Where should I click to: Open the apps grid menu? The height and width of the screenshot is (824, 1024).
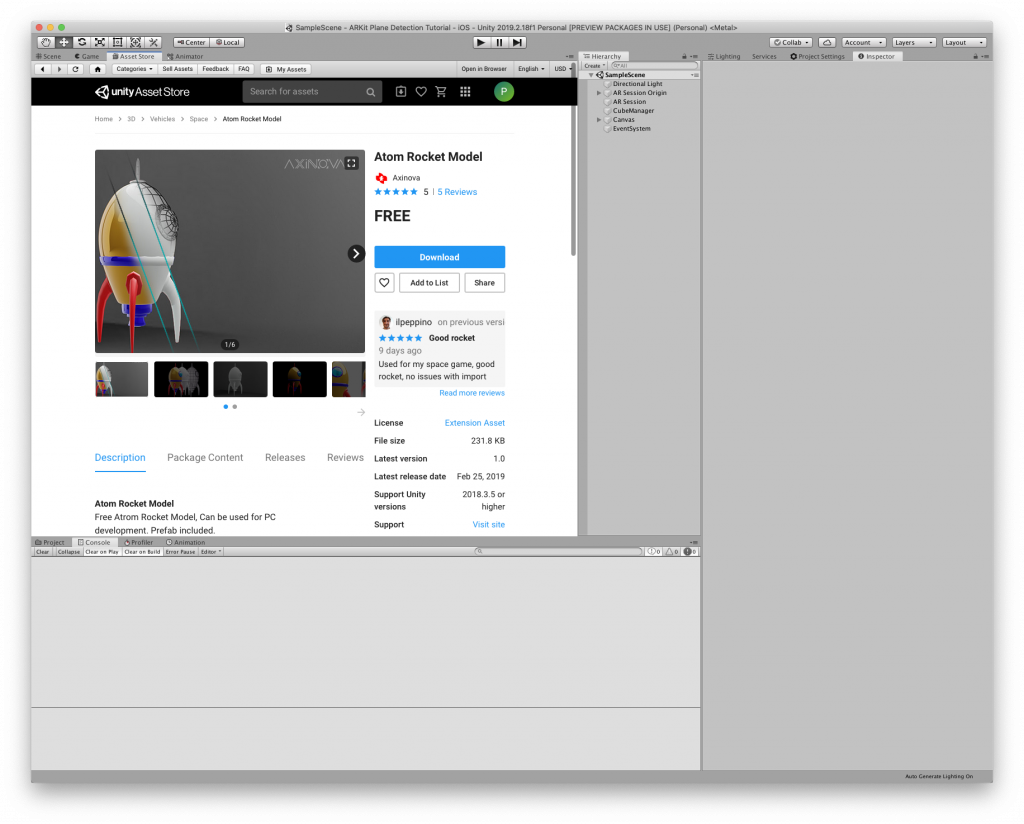tap(465, 92)
